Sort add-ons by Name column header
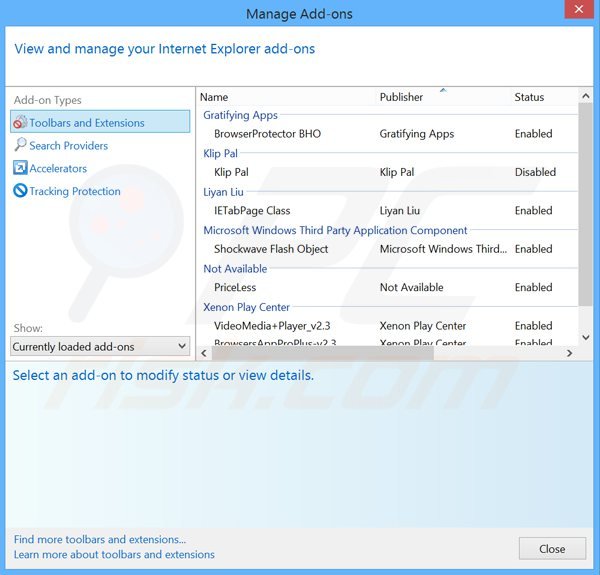Screen dimensions: 600x575 coord(214,97)
